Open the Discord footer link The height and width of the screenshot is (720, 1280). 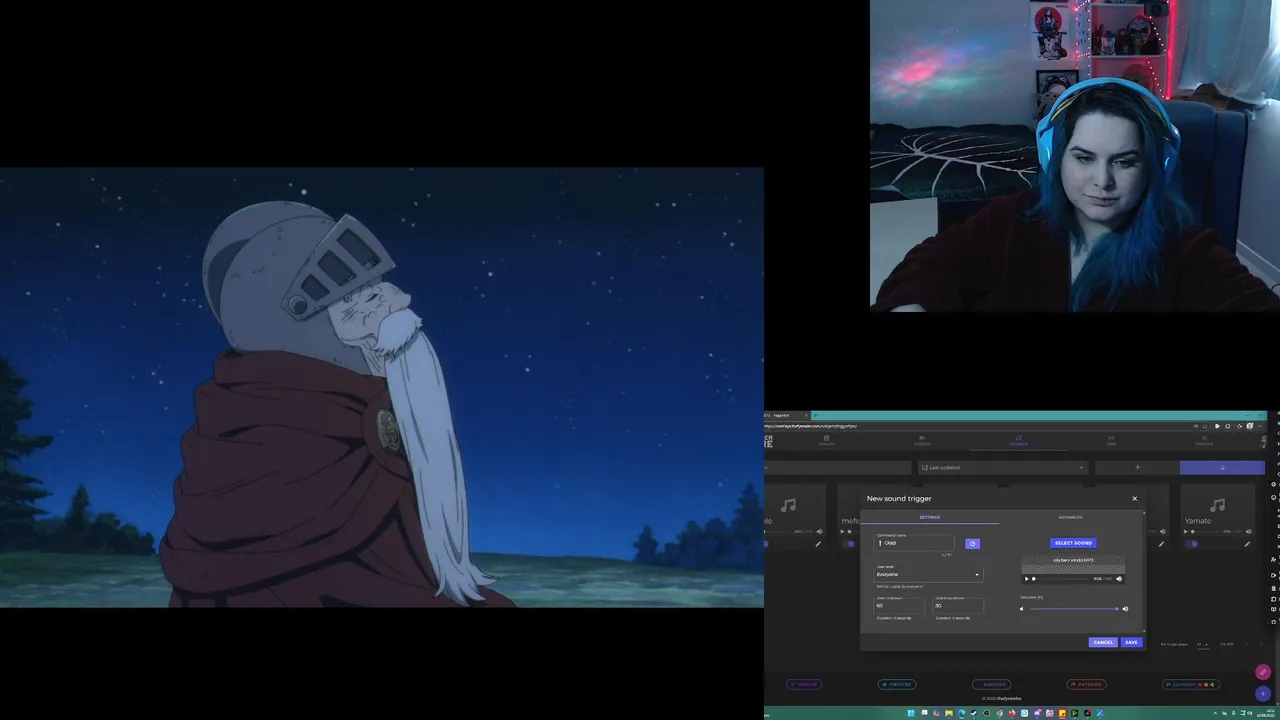point(991,684)
